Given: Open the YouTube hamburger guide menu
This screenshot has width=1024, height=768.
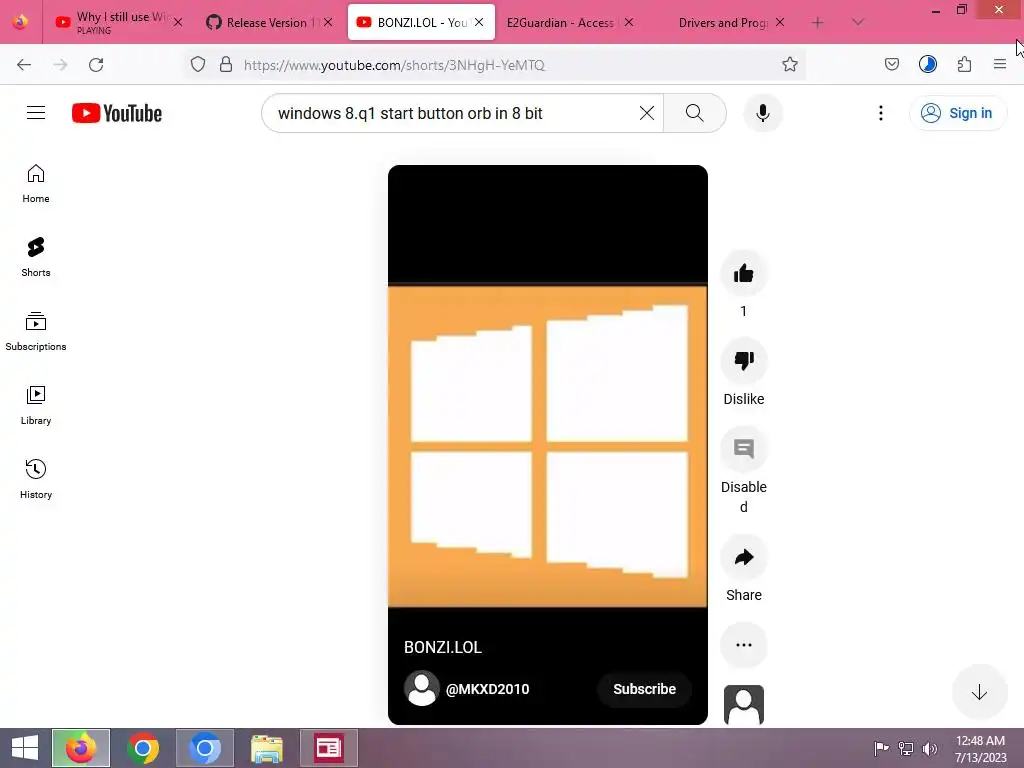Looking at the screenshot, I should [x=36, y=113].
